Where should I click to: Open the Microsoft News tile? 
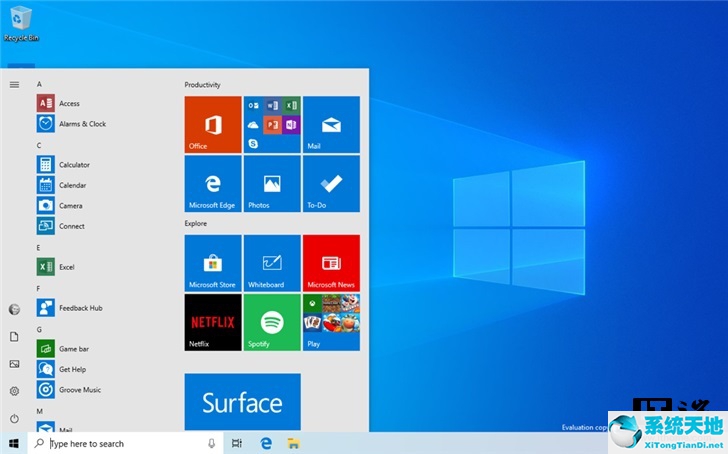click(x=331, y=263)
